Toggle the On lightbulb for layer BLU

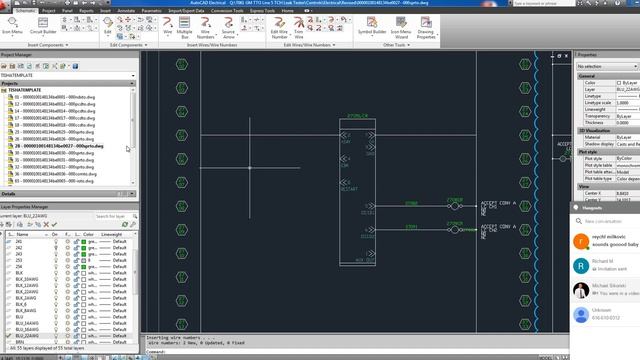(x=56, y=317)
